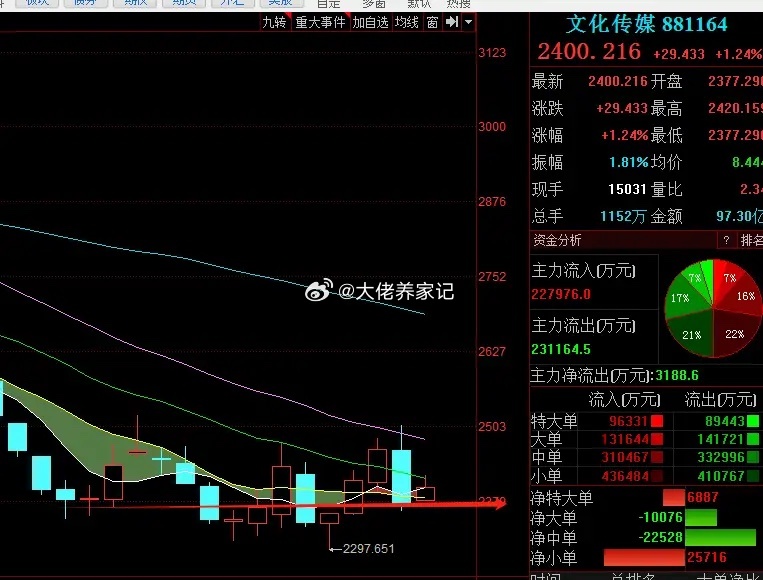This screenshot has height=580, width=763.
Task: Click the 窗 window button
Action: pyautogui.click(x=432, y=22)
